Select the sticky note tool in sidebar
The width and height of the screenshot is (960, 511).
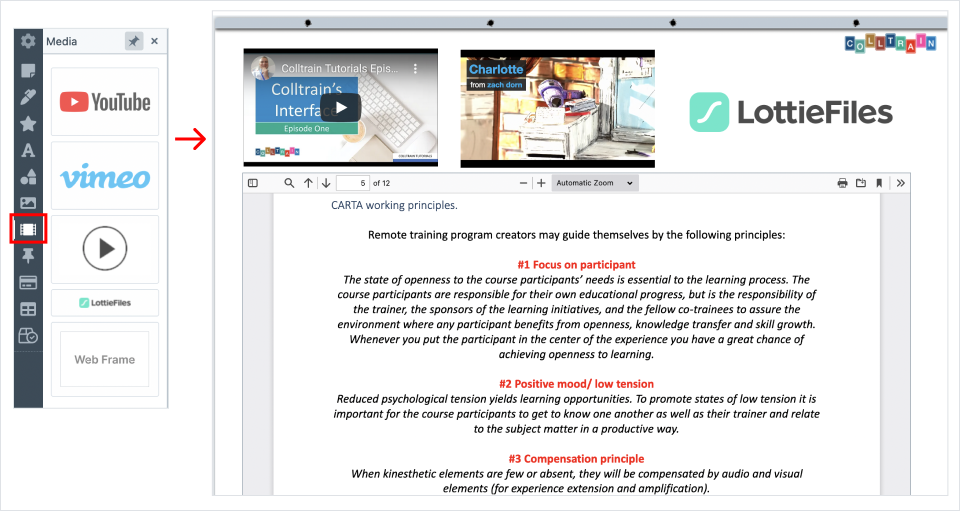point(28,70)
